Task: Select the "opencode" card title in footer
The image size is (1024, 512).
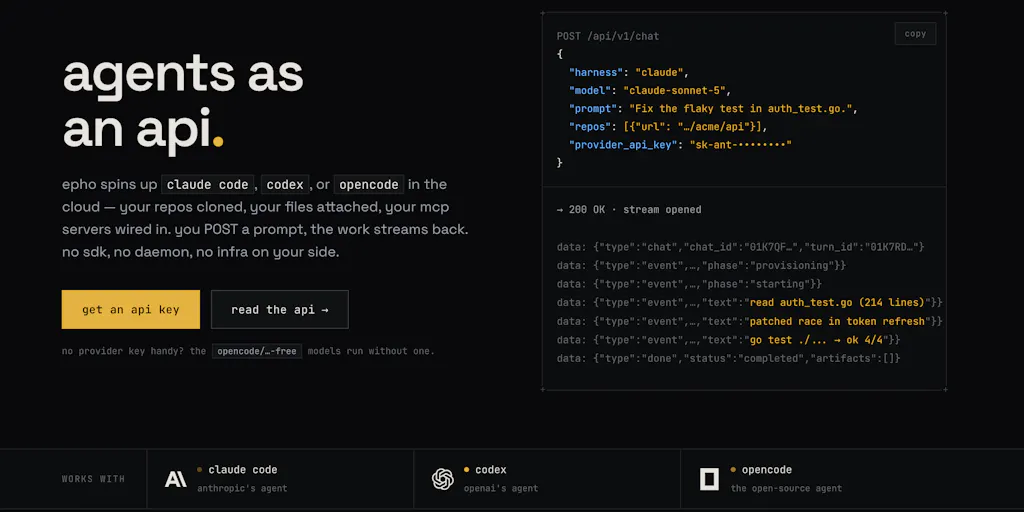Action: click(x=767, y=470)
